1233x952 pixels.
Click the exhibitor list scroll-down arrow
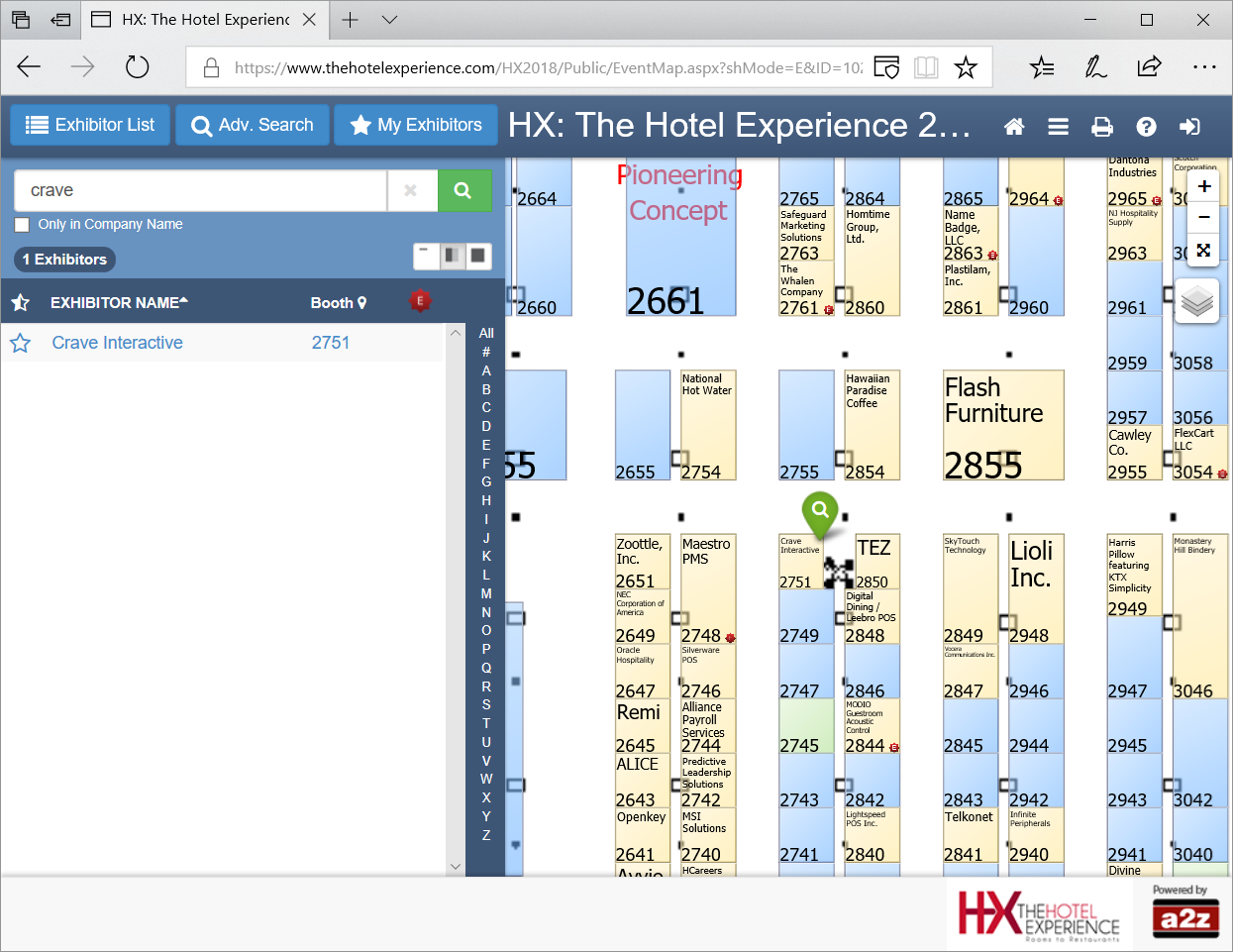(x=456, y=867)
